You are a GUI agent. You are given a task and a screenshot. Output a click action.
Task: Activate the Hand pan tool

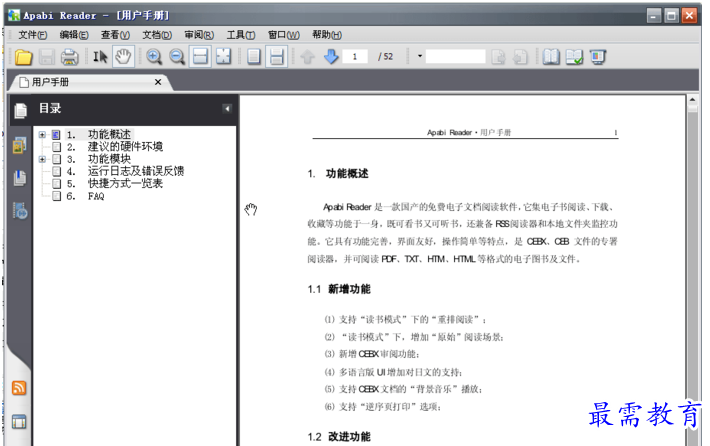point(123,57)
